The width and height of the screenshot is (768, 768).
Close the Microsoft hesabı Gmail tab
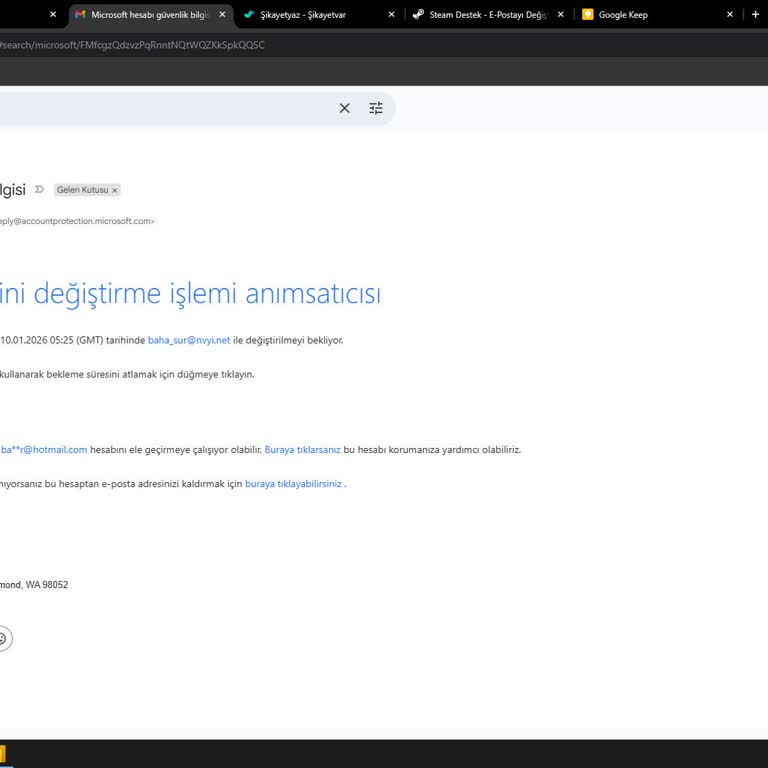tap(222, 15)
